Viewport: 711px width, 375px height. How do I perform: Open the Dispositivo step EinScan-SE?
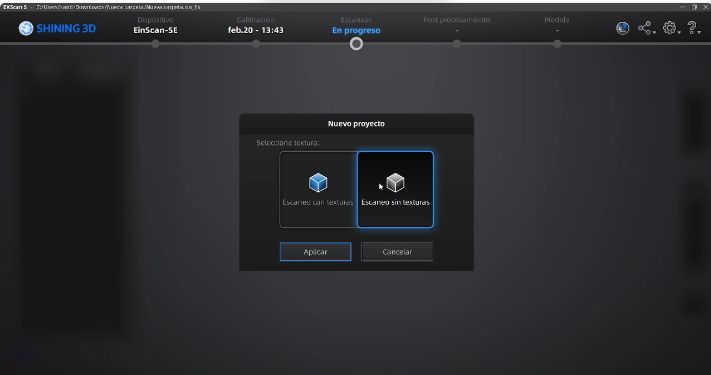155,25
